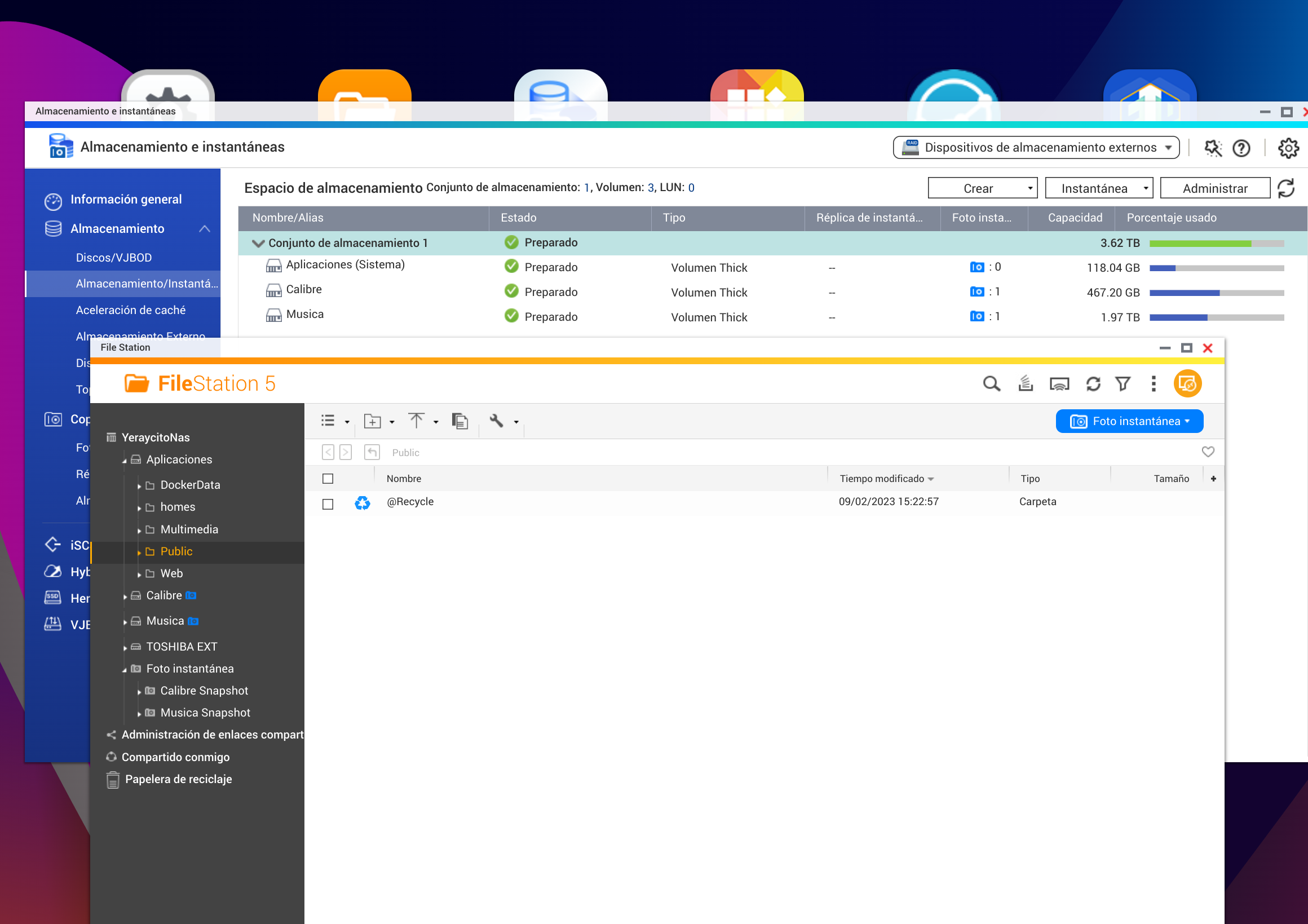Viewport: 1308px width, 924px height.
Task: Open the remote mount icon in File Station
Action: pyautogui.click(x=1059, y=384)
